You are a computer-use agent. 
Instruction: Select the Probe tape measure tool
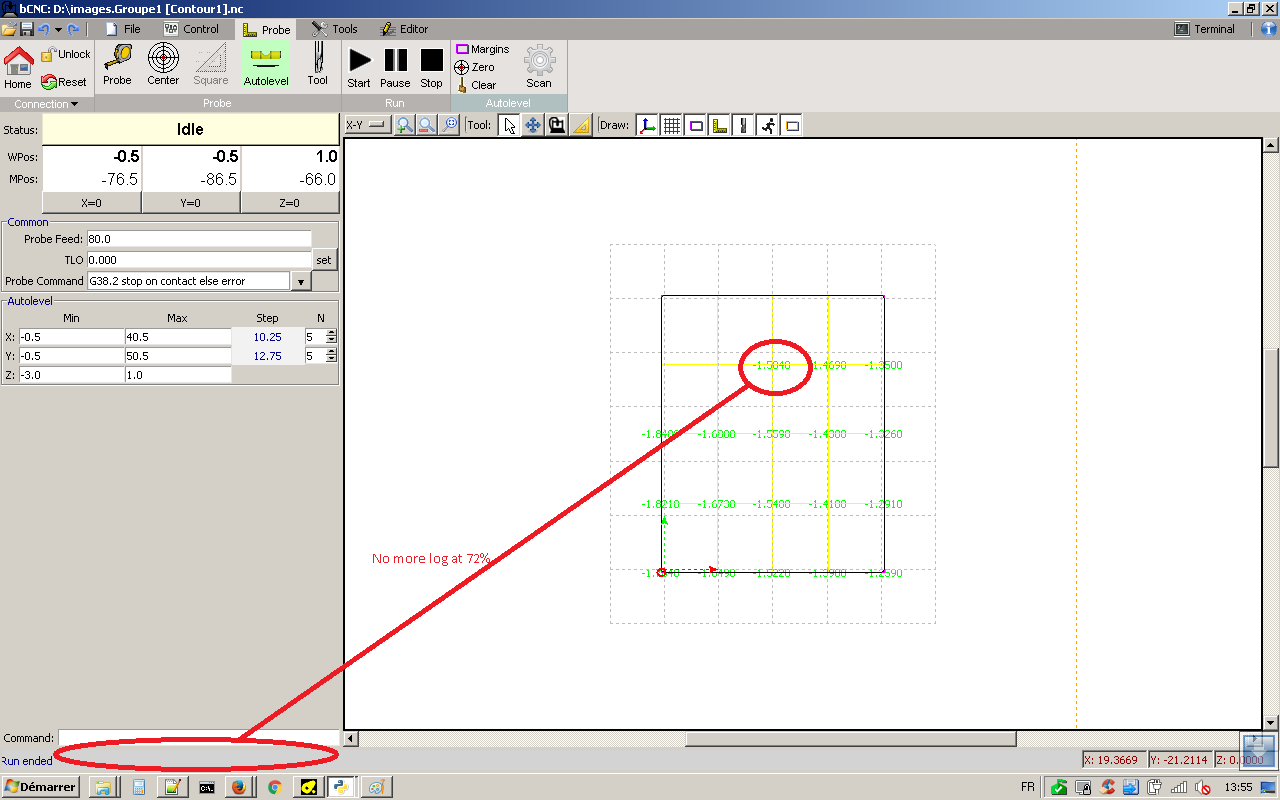(117, 65)
